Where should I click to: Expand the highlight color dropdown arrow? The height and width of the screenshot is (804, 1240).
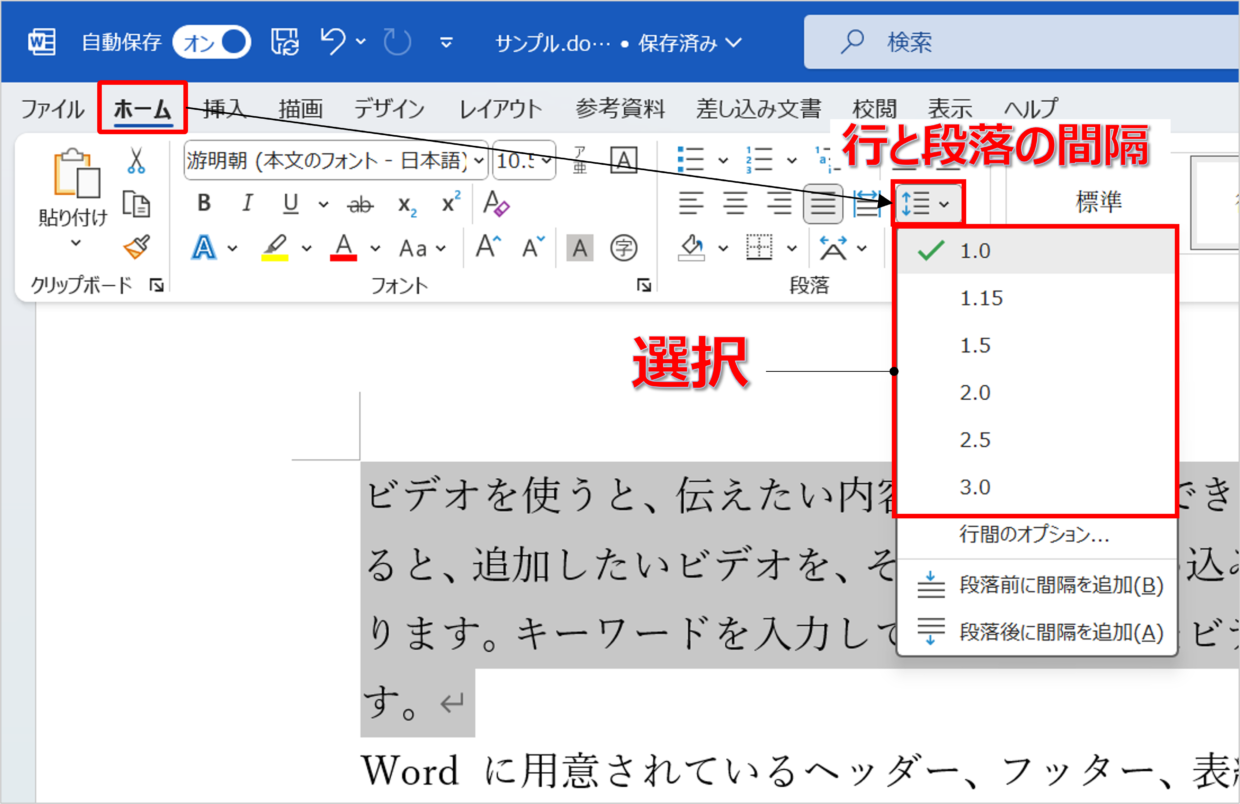click(x=306, y=248)
